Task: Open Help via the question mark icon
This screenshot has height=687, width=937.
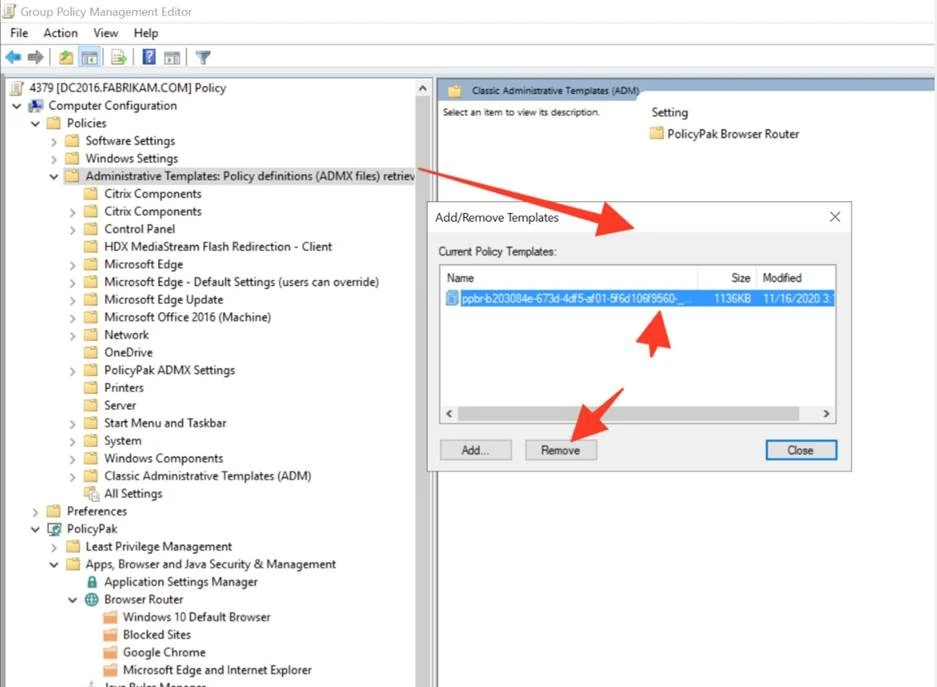Action: [149, 58]
